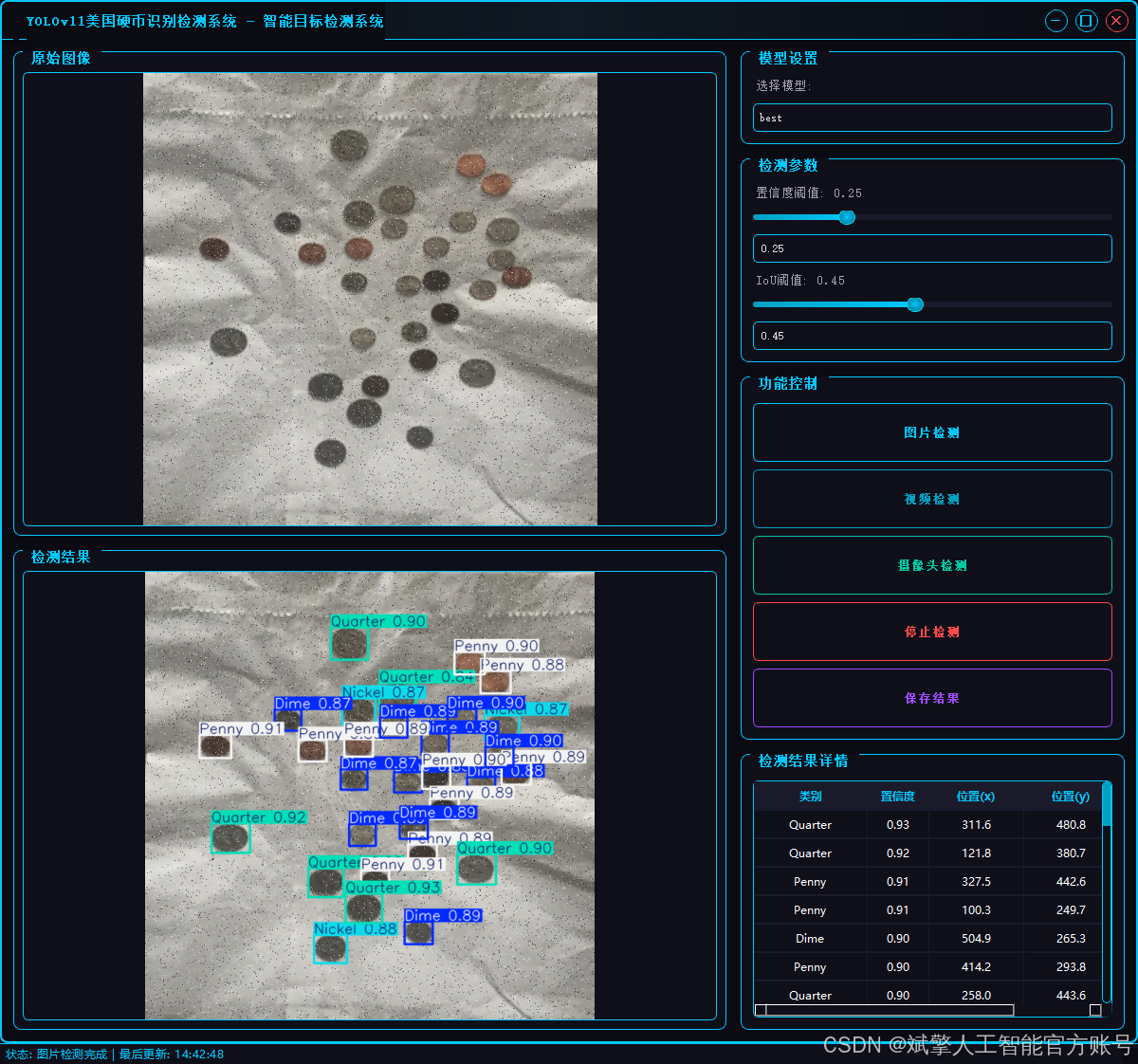Select the Penny row with x 327.5
The height and width of the screenshot is (1064, 1138).
pos(928,882)
